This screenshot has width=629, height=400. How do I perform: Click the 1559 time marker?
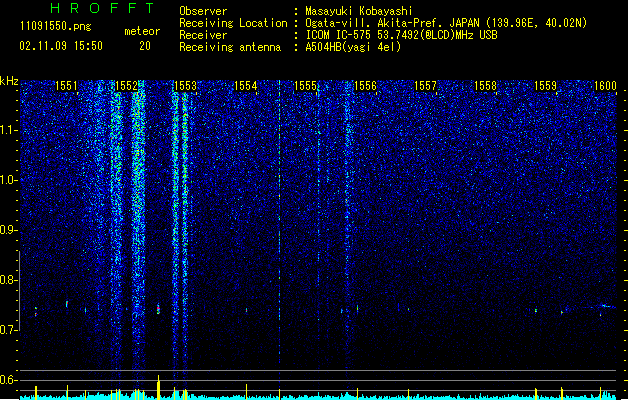point(546,86)
